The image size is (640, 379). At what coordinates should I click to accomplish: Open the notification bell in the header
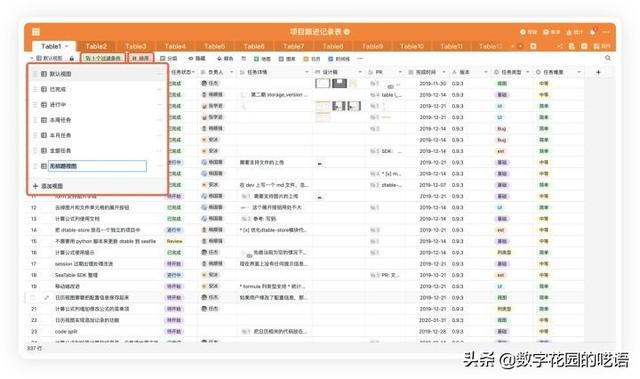click(593, 32)
